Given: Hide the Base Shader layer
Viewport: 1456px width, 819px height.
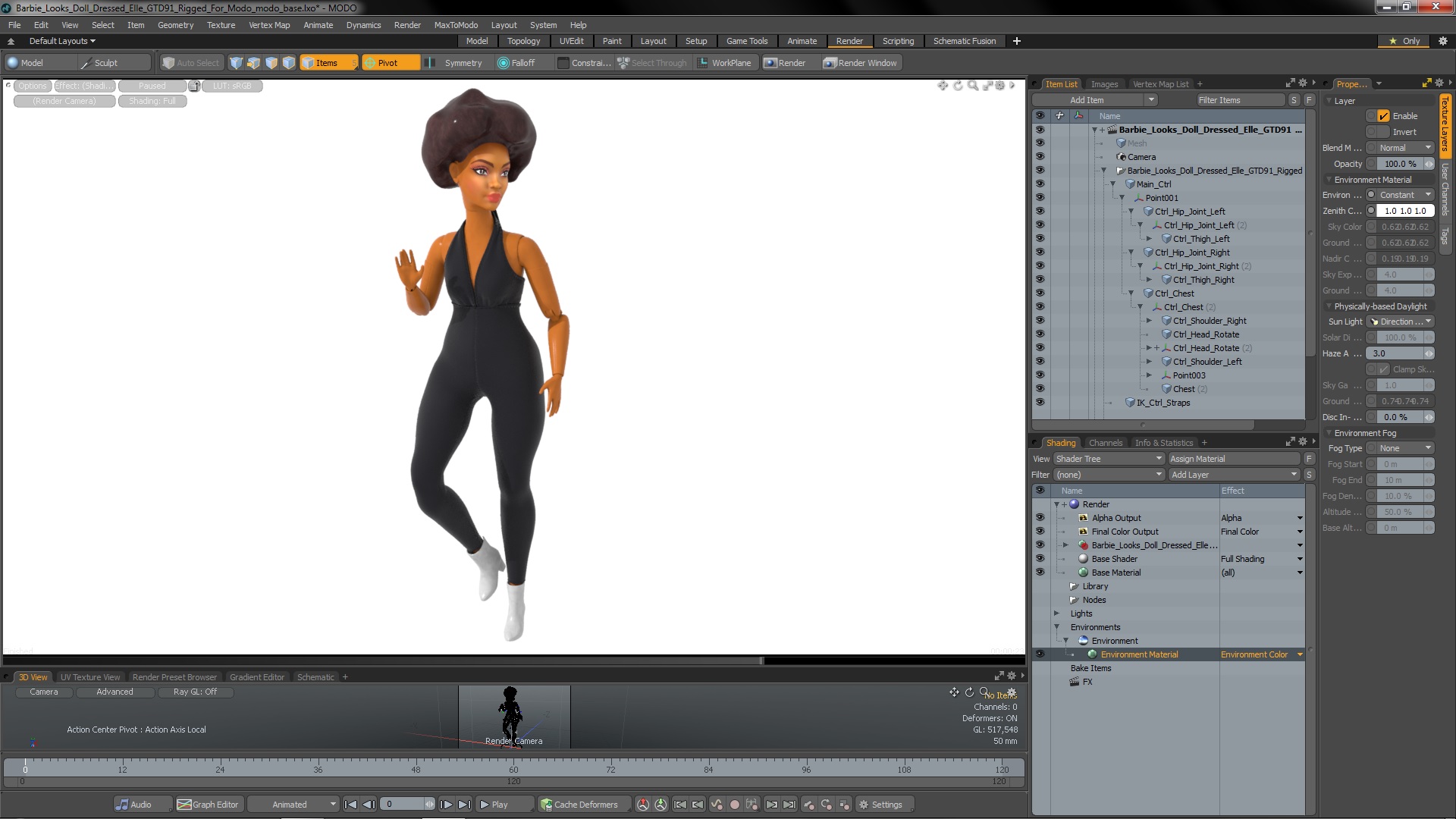Looking at the screenshot, I should 1040,559.
